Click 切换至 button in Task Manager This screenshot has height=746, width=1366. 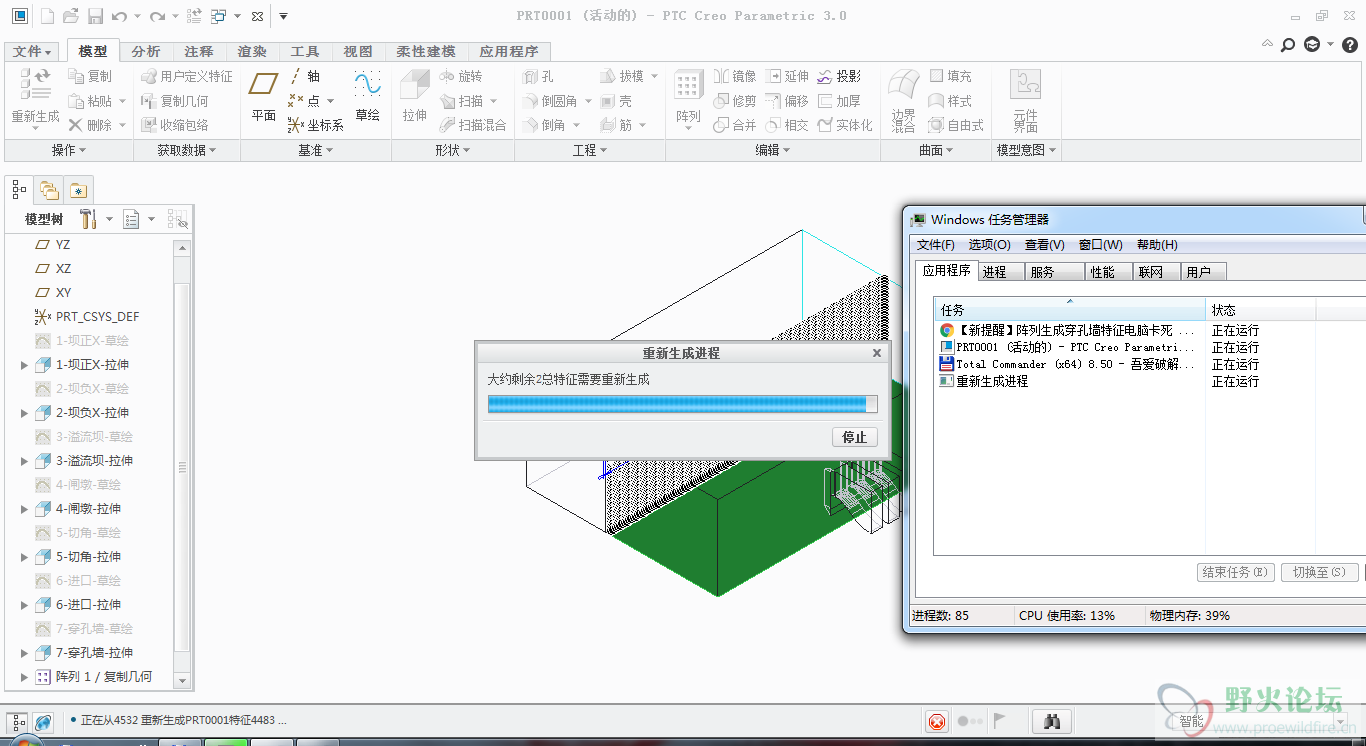tap(1319, 573)
